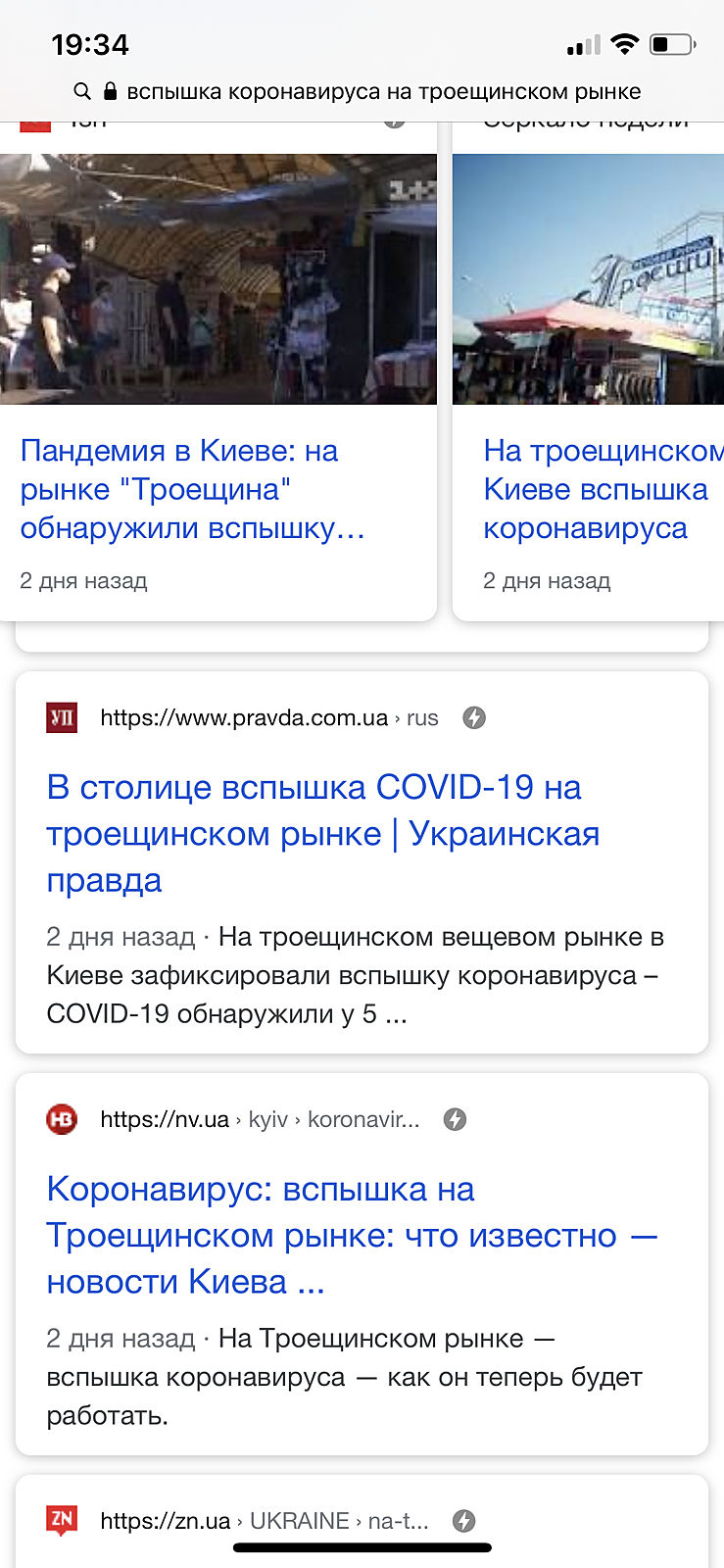Tap the red ZN site favicon
This screenshot has width=724, height=1568.
62,1520
